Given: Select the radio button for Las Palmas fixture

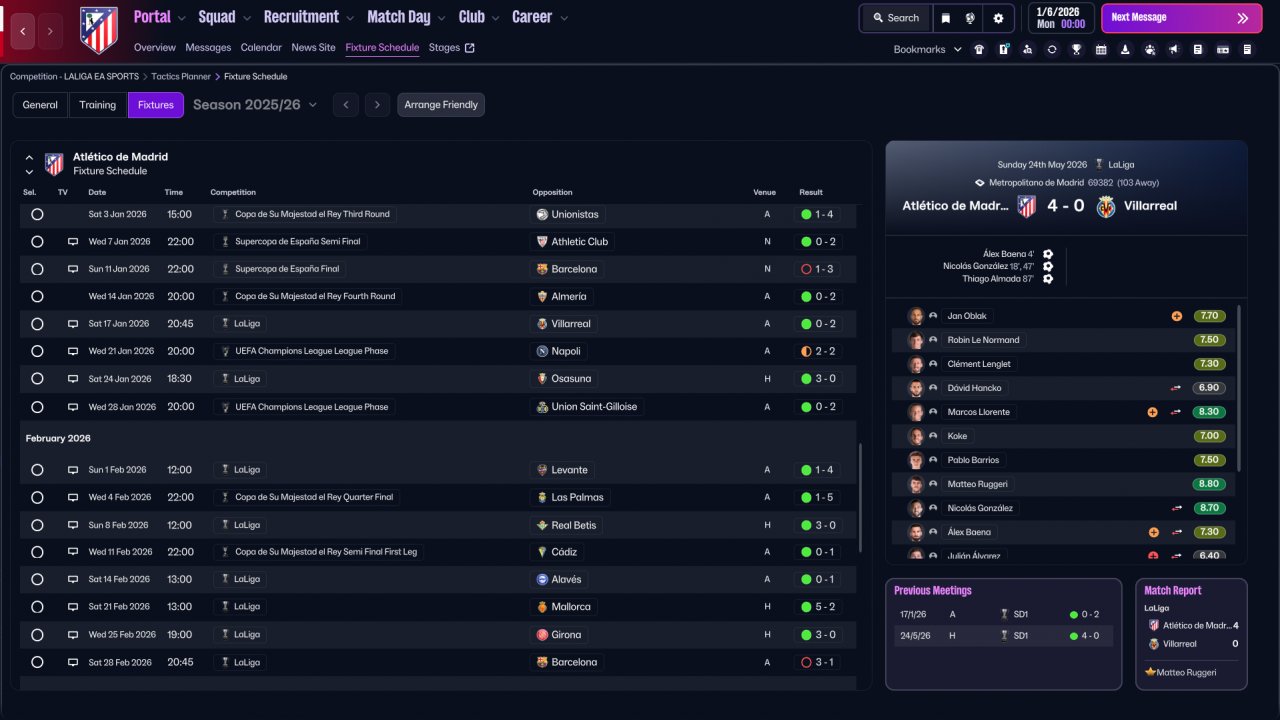Looking at the screenshot, I should coord(37,497).
